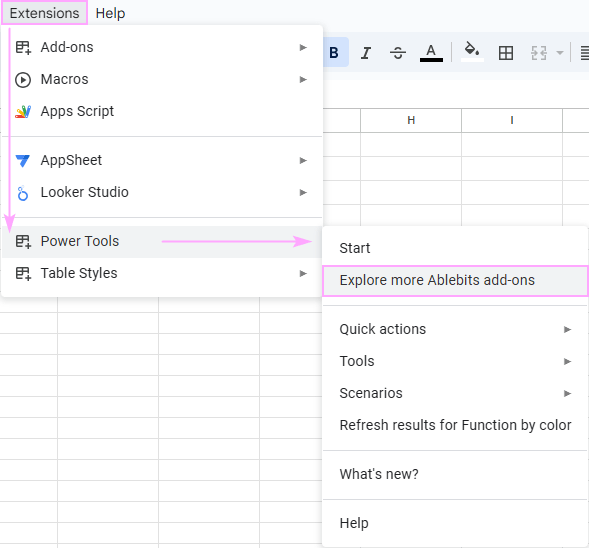Choose Quick actions in submenu
The width and height of the screenshot is (589, 548).
click(455, 330)
